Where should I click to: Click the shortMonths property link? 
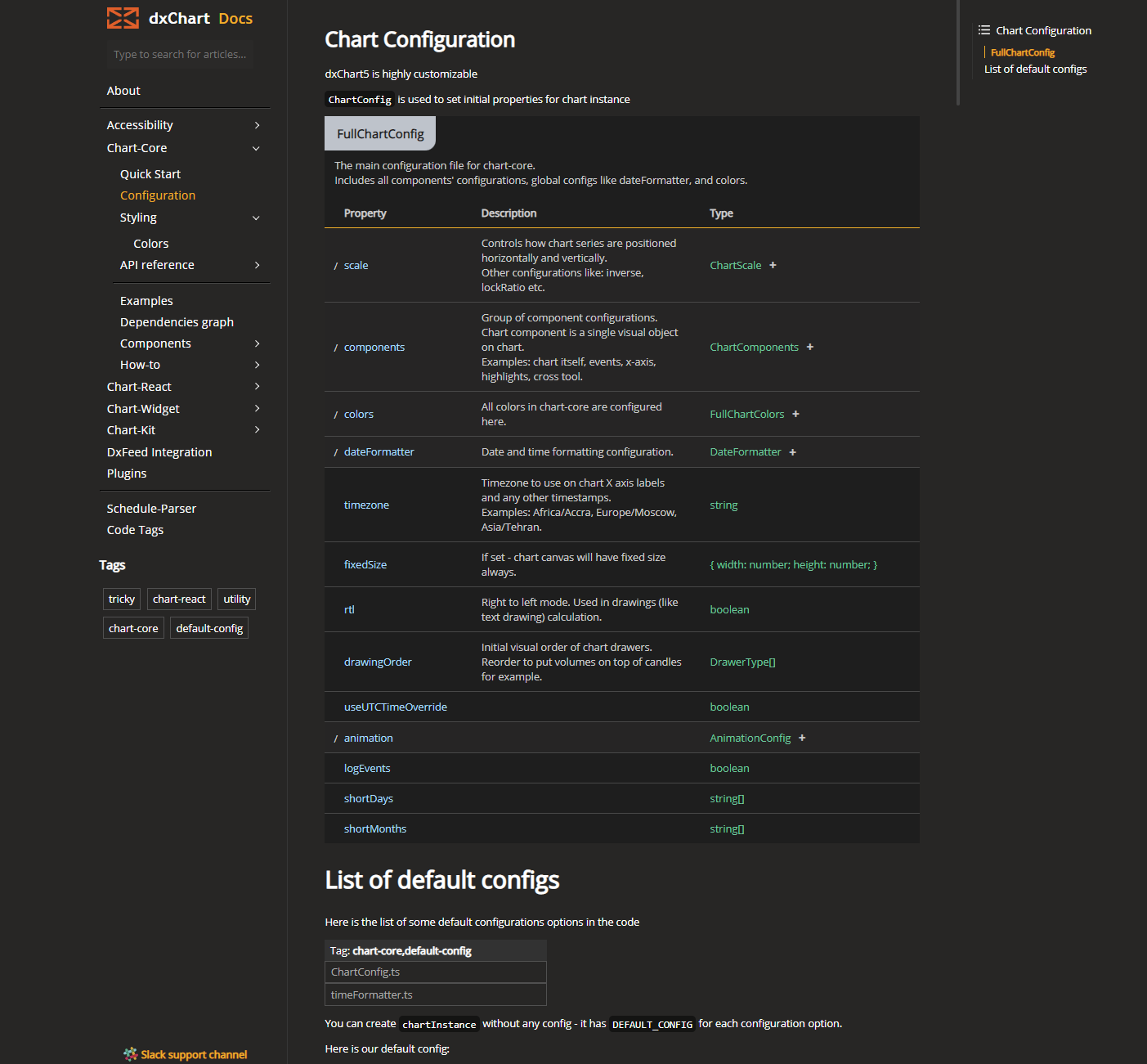tap(375, 829)
